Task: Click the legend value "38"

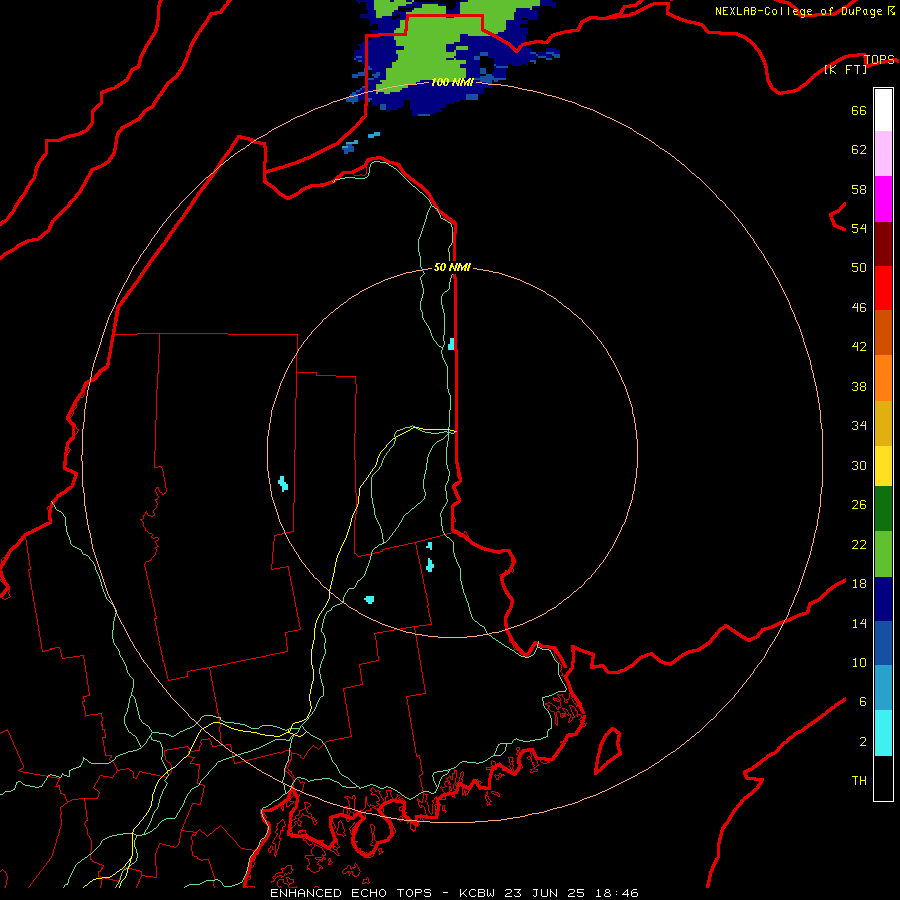Action: pyautogui.click(x=859, y=386)
